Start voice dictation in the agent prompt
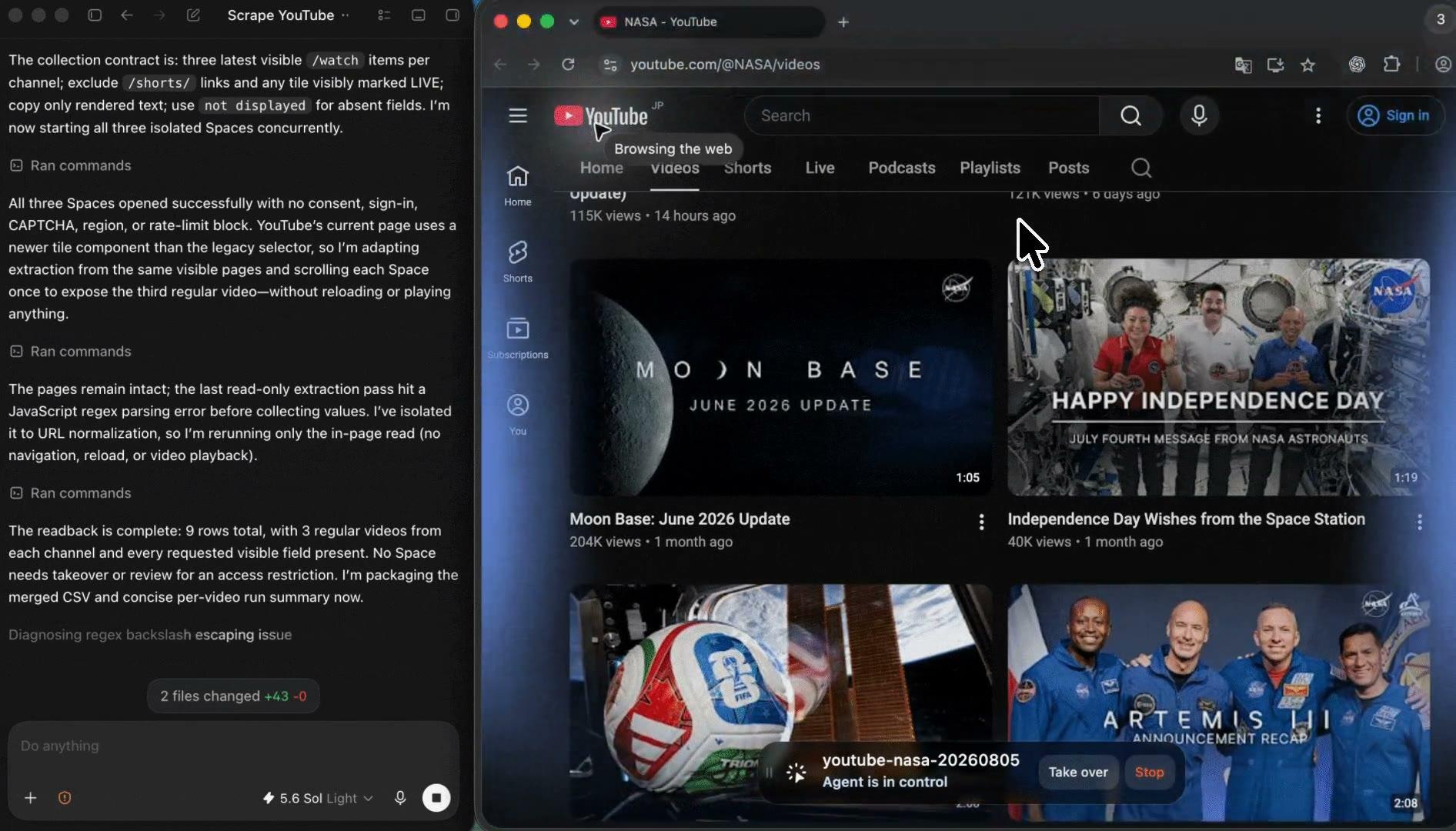 400,798
